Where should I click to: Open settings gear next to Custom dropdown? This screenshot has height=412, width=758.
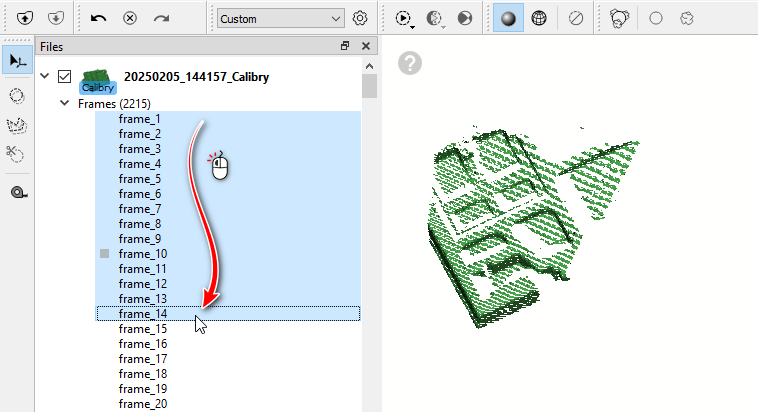pyautogui.click(x=361, y=18)
